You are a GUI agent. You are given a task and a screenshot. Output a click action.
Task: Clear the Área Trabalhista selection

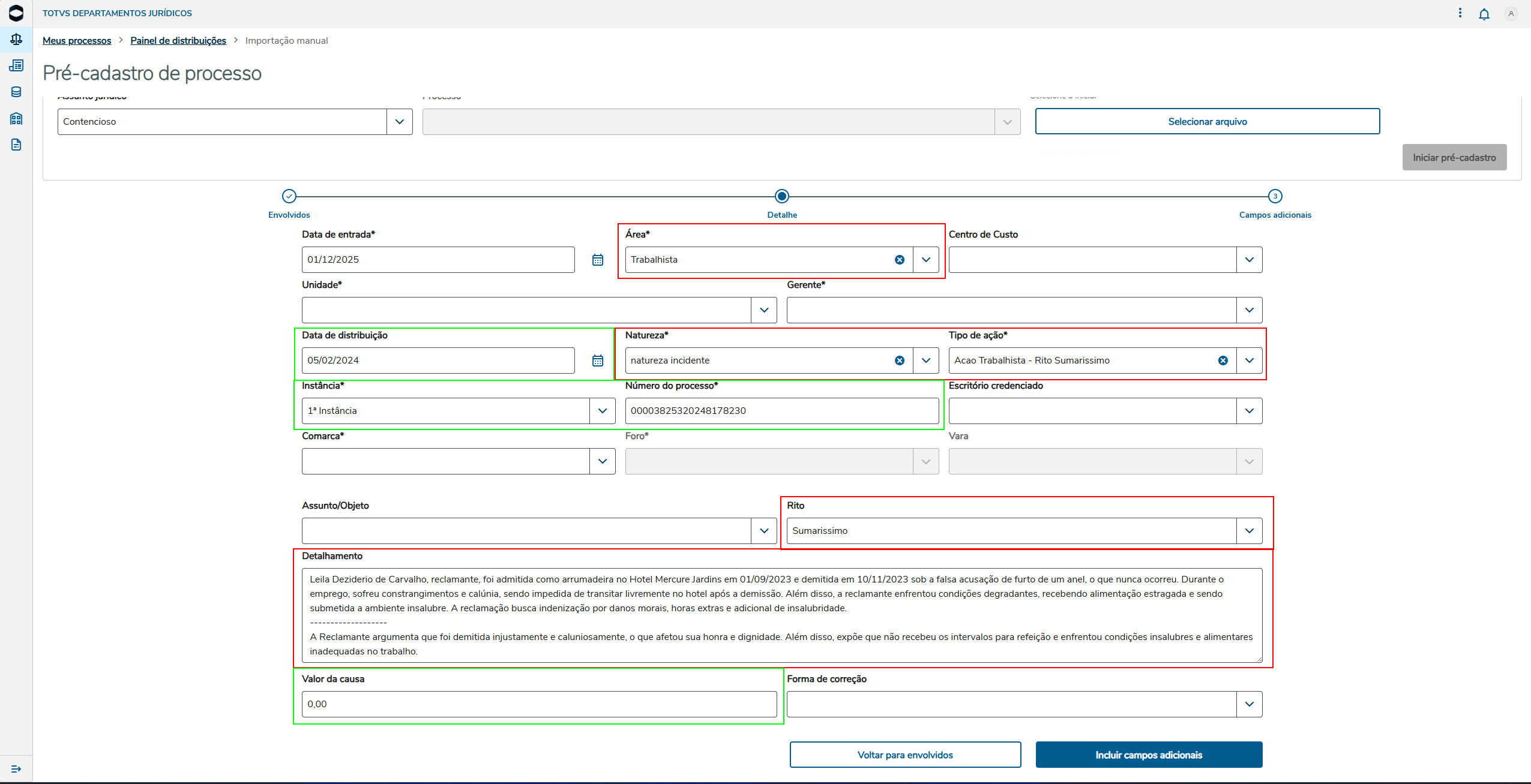899,260
